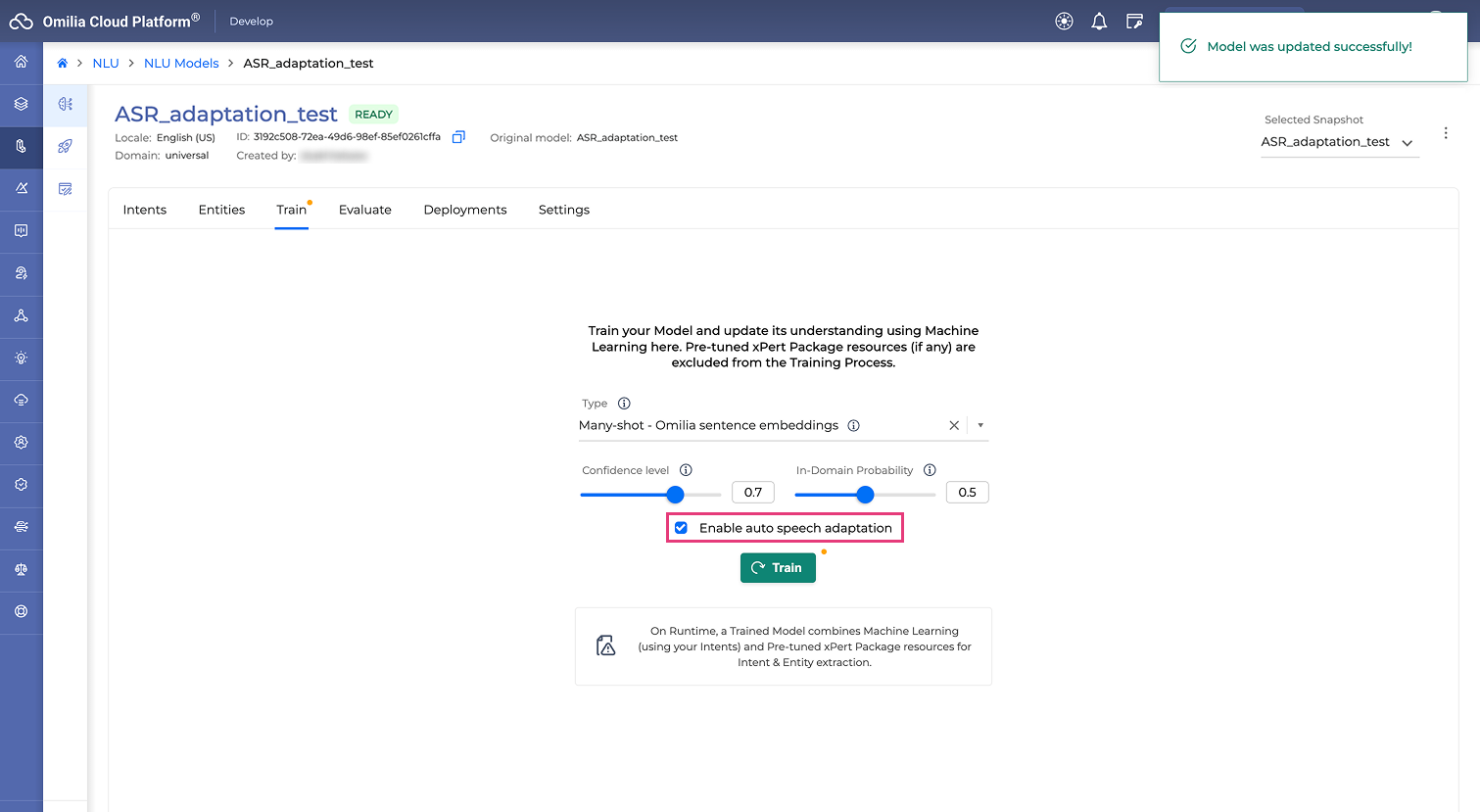Navigate to NLU Models breadcrumb link
This screenshot has height=812, width=1480.
pos(181,64)
